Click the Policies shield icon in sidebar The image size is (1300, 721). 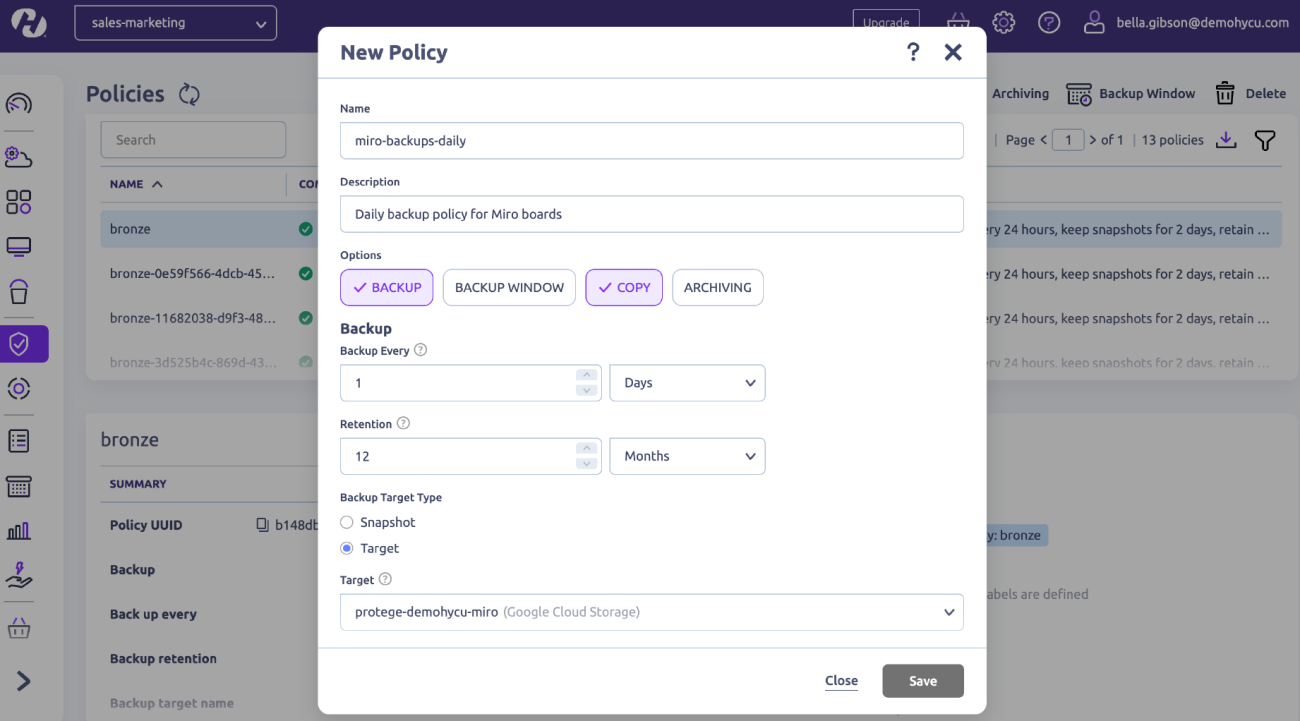19,344
